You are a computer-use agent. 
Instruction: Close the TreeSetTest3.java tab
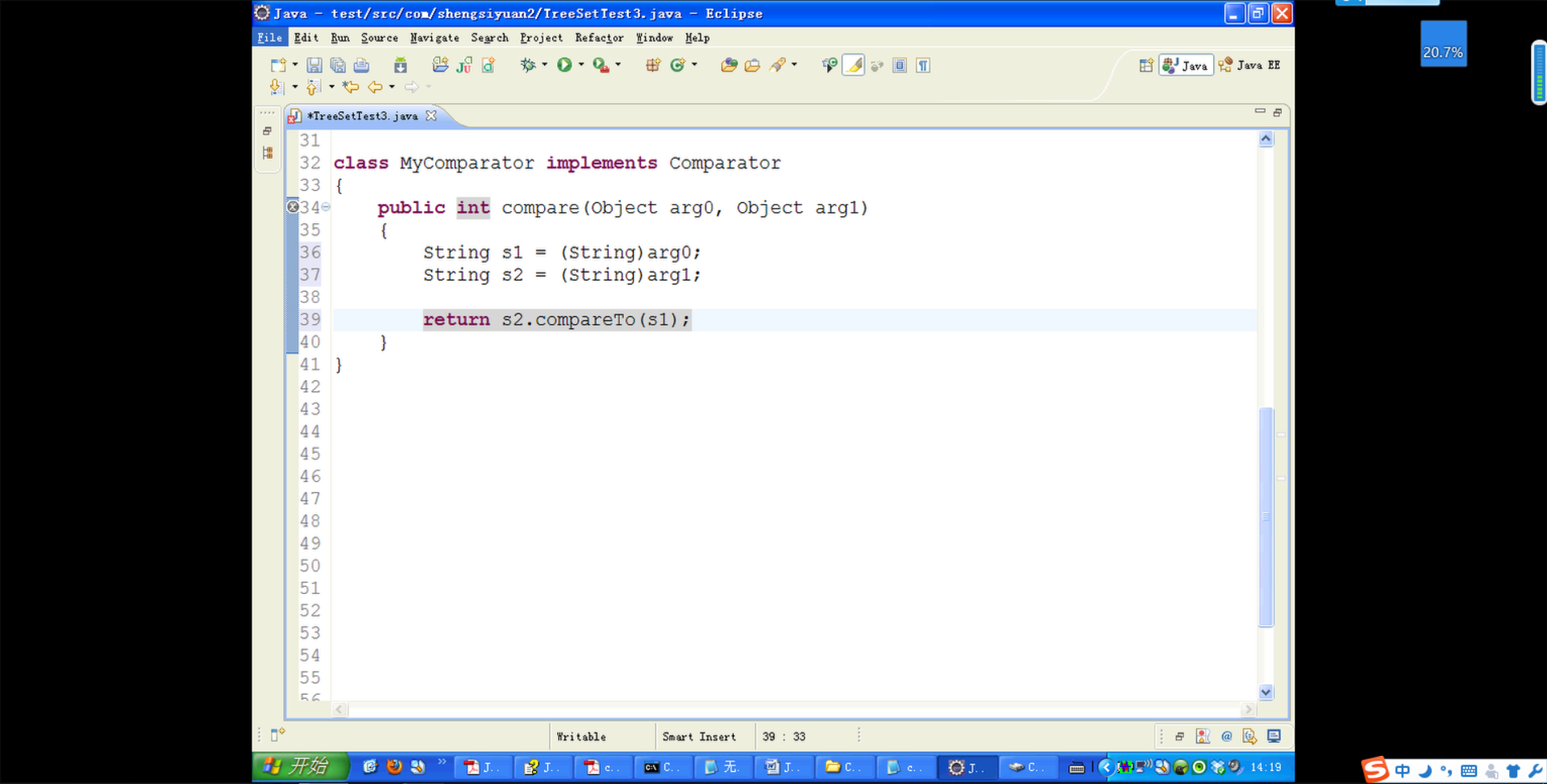[x=431, y=116]
